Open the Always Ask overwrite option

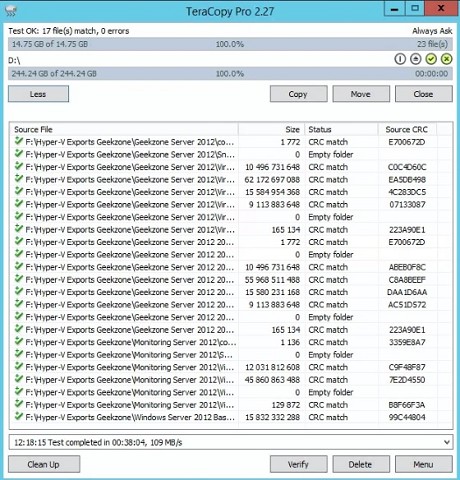click(432, 31)
